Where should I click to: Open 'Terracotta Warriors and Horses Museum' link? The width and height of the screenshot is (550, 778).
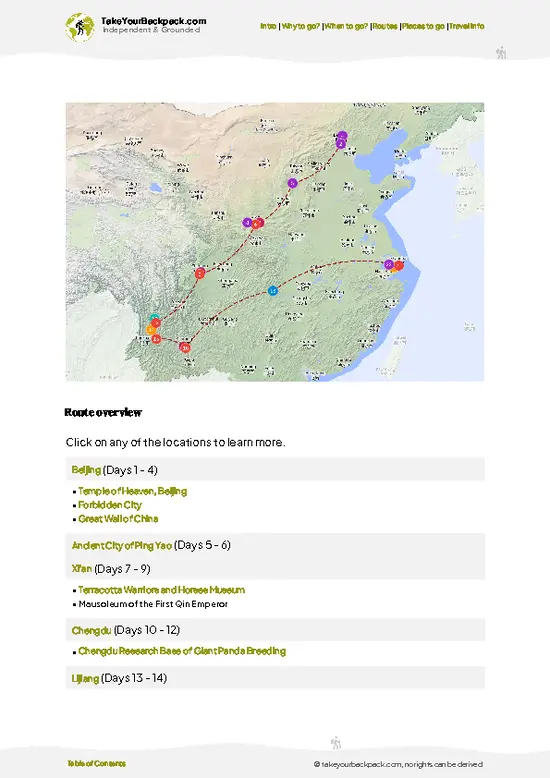coord(161,590)
